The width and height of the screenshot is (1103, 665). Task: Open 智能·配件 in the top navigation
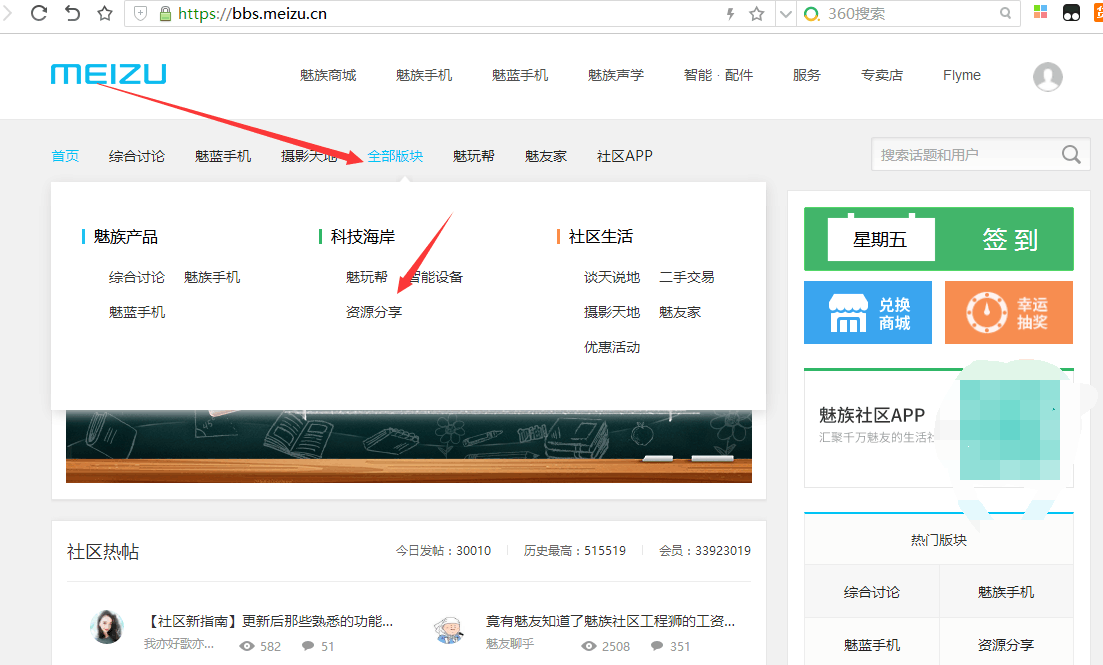click(718, 75)
